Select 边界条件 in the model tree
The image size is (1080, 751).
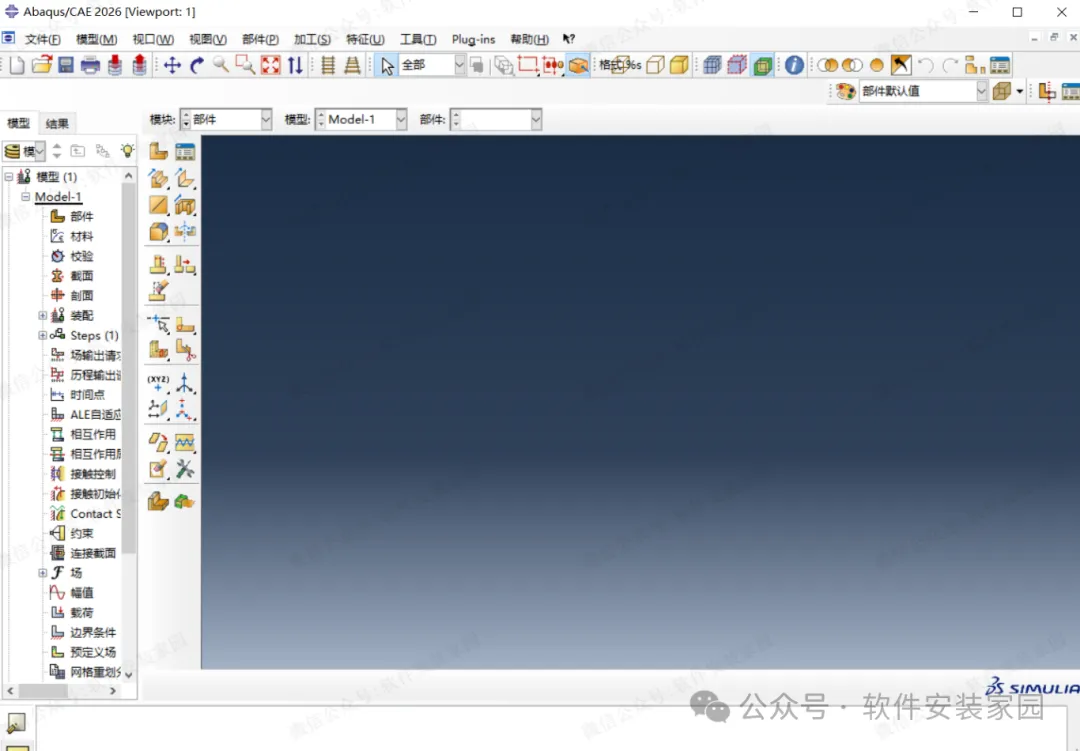pyautogui.click(x=93, y=632)
